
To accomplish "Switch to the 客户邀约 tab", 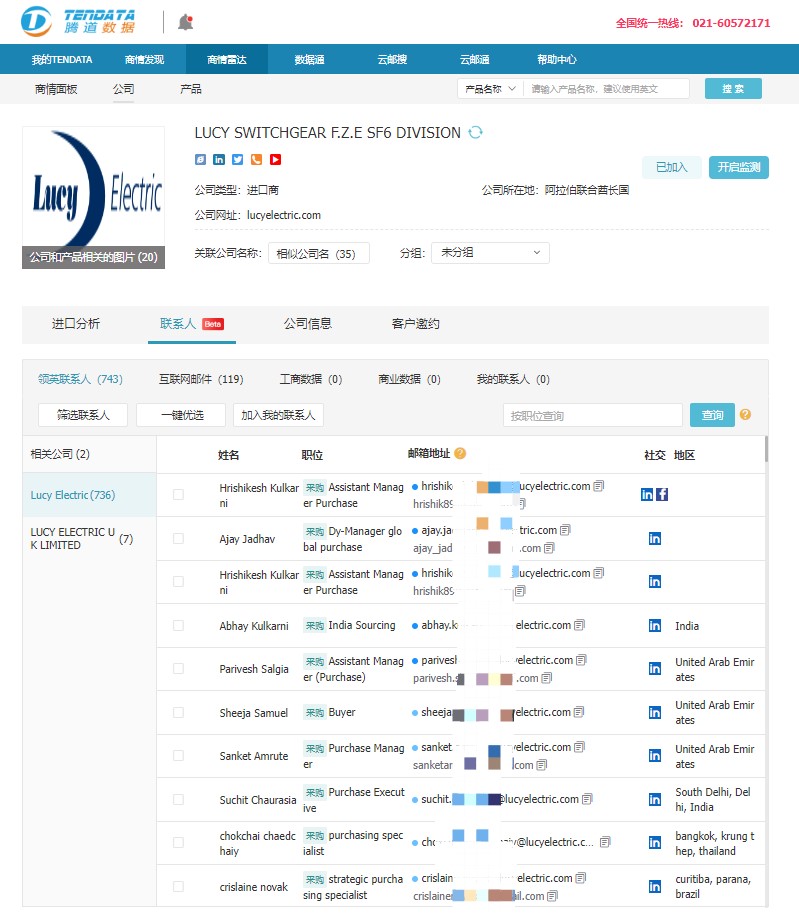I will tap(416, 324).
